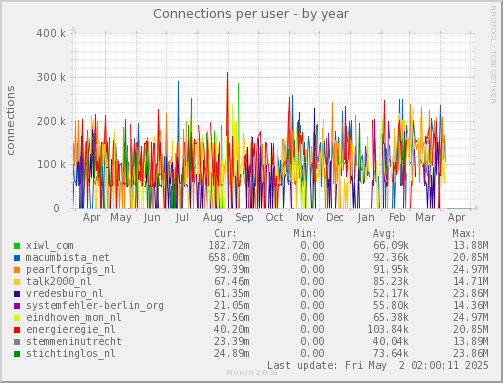Click the Min: column header
Viewport: 503px width, 383px height.
pyautogui.click(x=305, y=233)
